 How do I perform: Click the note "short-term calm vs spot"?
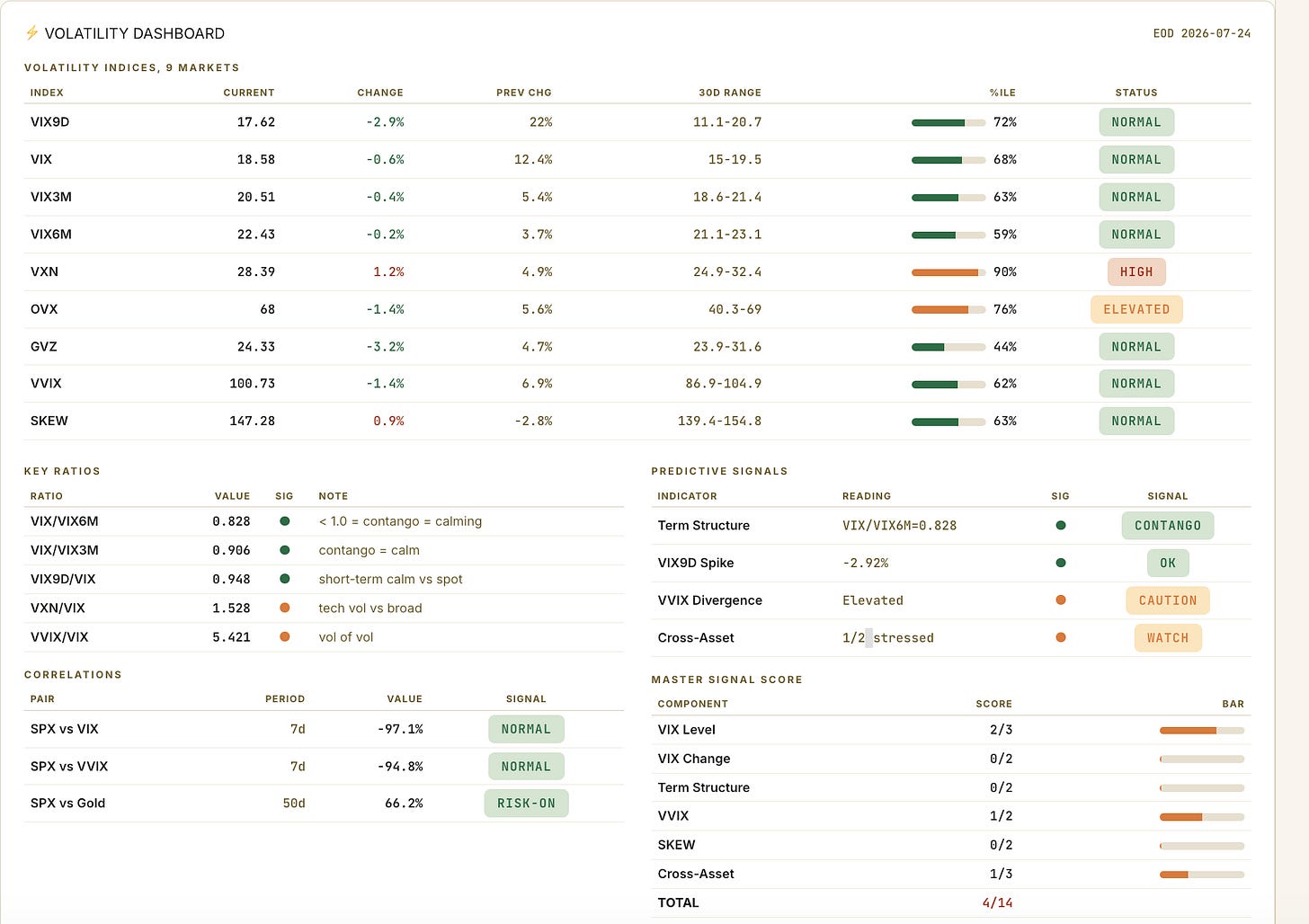(x=391, y=580)
